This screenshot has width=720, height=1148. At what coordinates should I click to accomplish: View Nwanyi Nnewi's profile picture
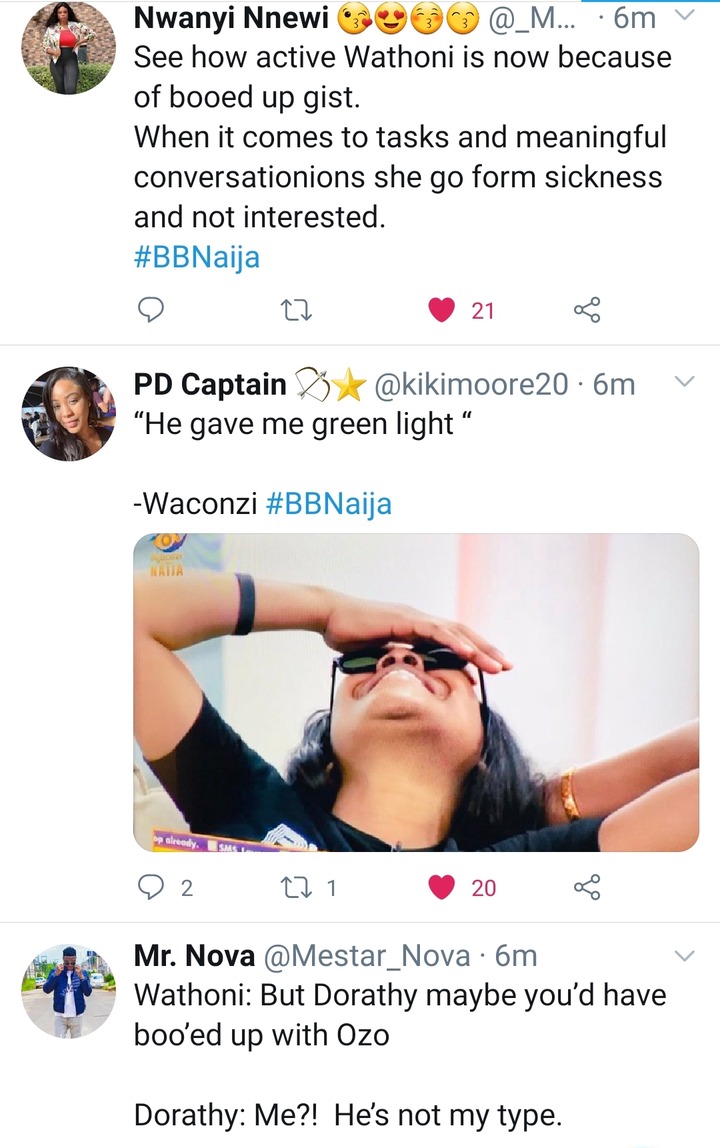click(68, 48)
